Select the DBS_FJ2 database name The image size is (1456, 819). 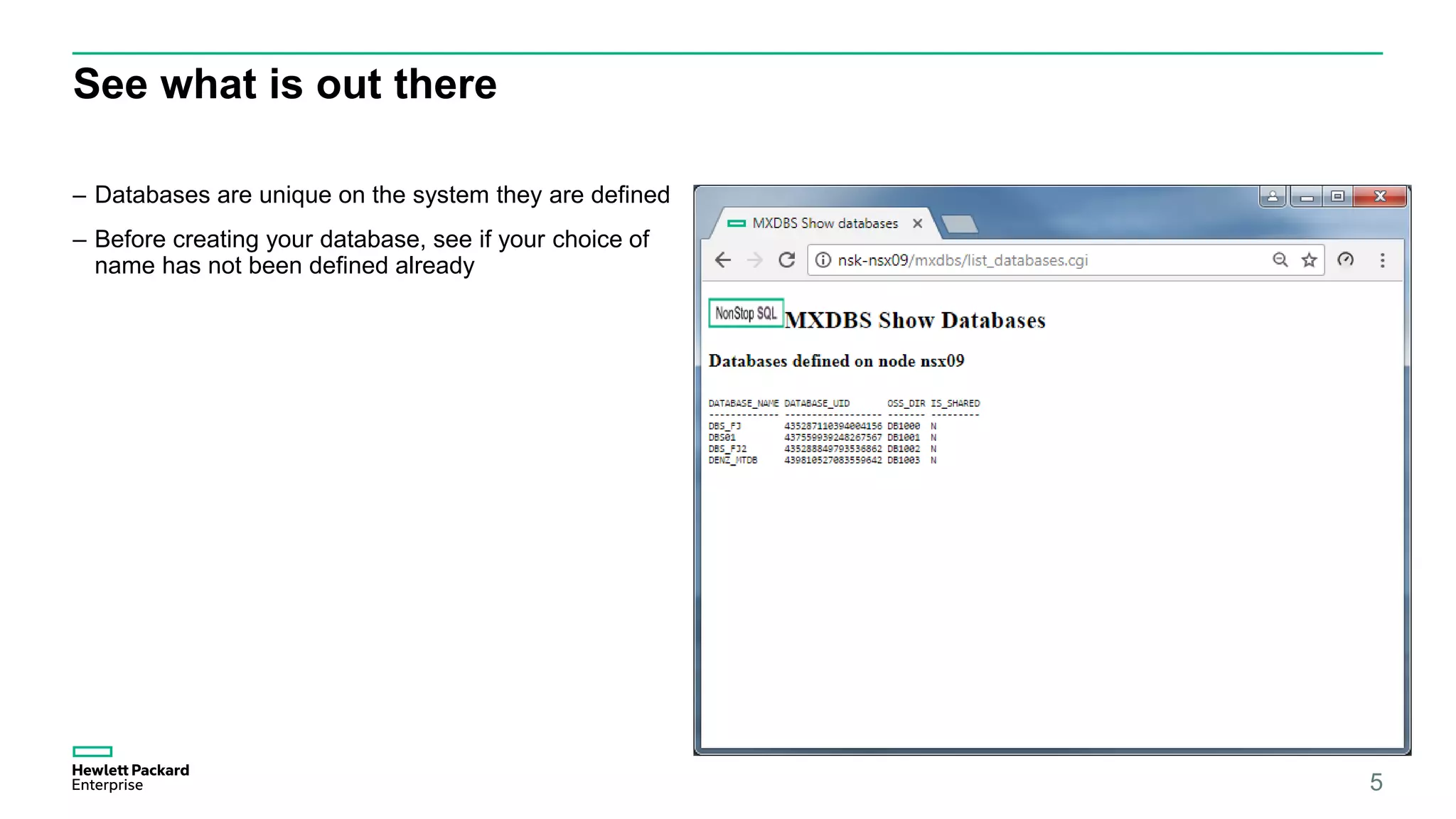[727, 449]
